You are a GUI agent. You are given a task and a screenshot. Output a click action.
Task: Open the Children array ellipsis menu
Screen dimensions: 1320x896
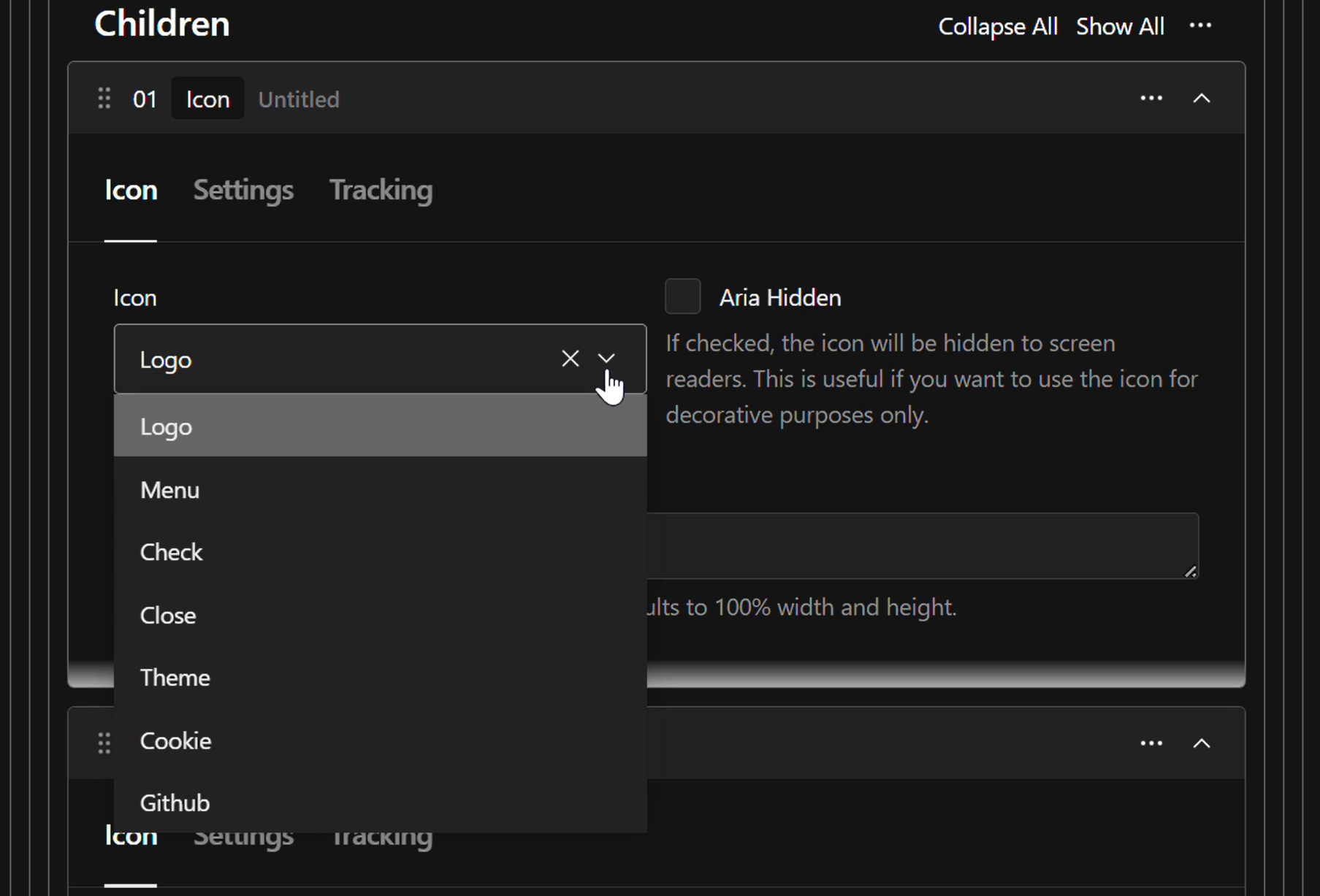[1200, 25]
